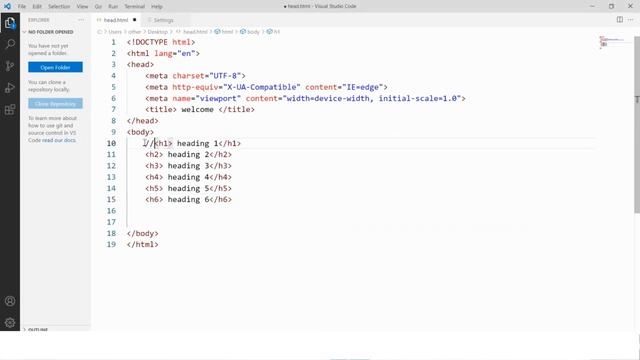The height and width of the screenshot is (360, 640).
Task: Open Explorer Views and More Actions ellipsis
Action: click(x=81, y=20)
